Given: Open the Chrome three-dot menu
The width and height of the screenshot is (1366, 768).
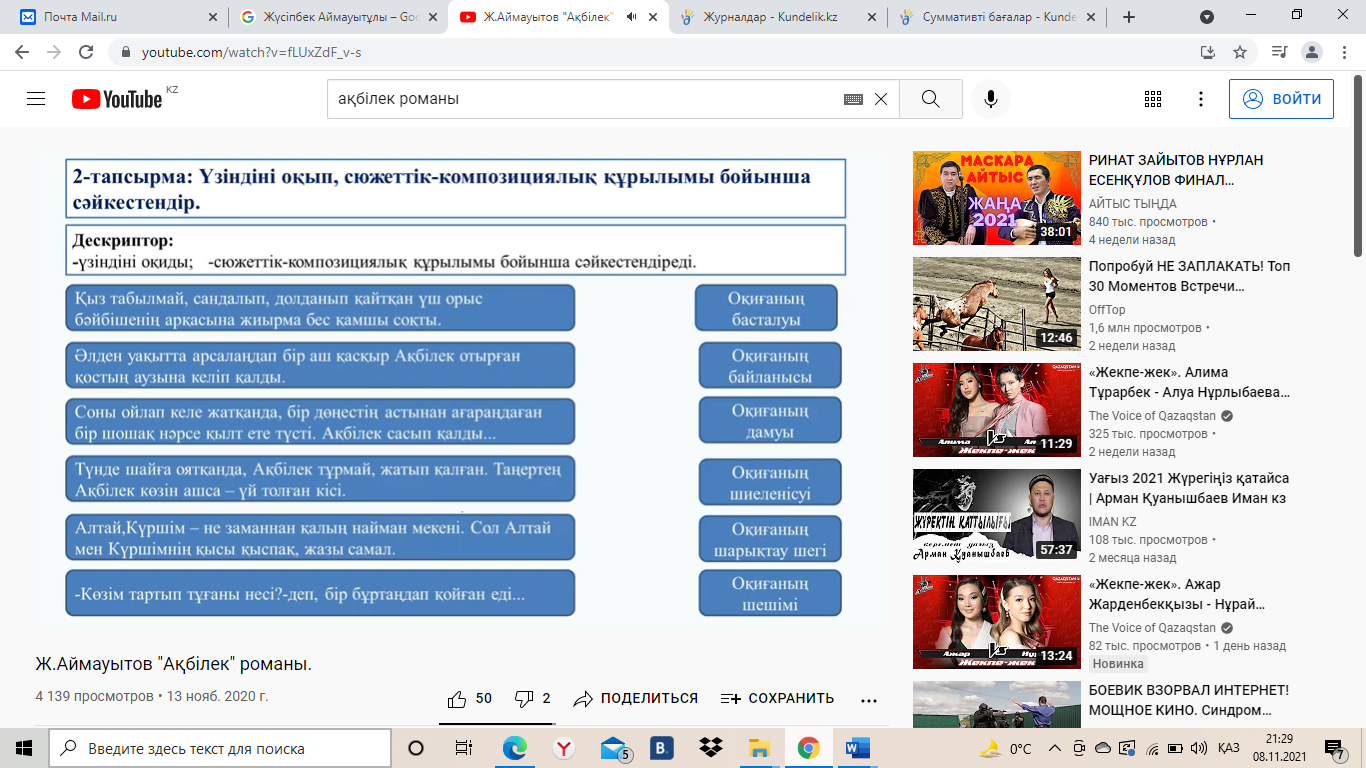Looking at the screenshot, I should click(x=1345, y=52).
